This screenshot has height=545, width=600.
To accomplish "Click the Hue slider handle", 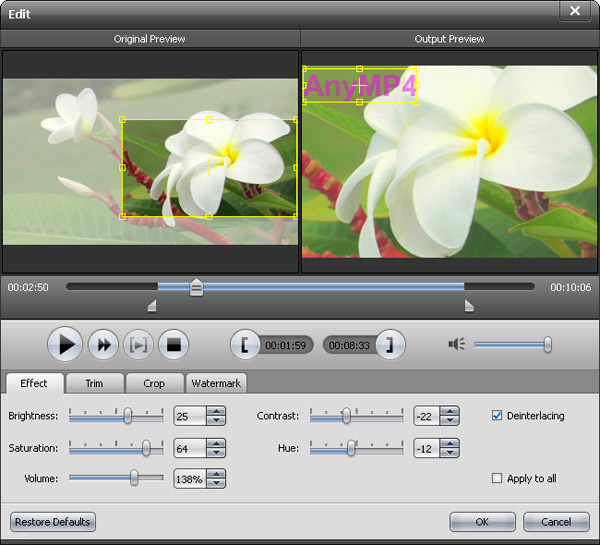I will point(351,448).
